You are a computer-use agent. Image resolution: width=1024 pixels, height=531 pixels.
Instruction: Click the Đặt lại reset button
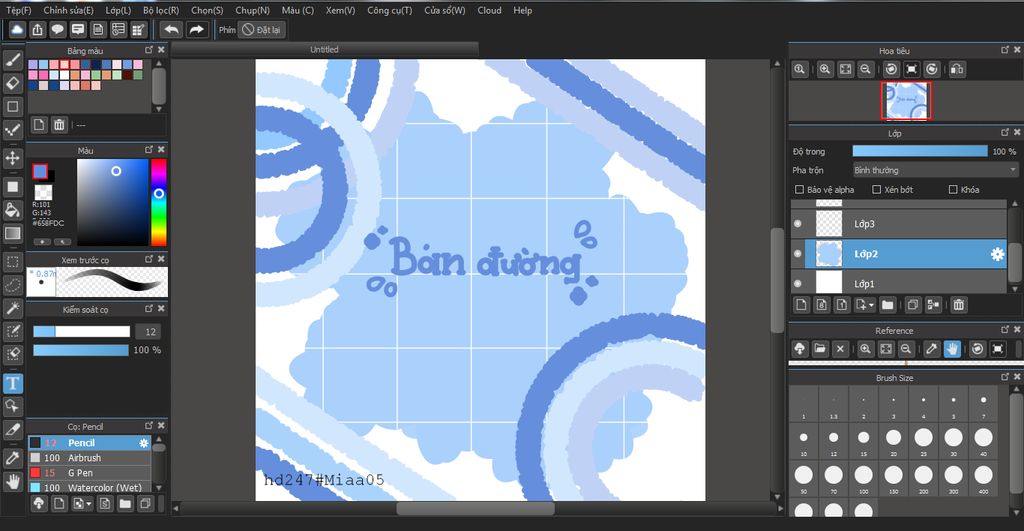coord(261,29)
